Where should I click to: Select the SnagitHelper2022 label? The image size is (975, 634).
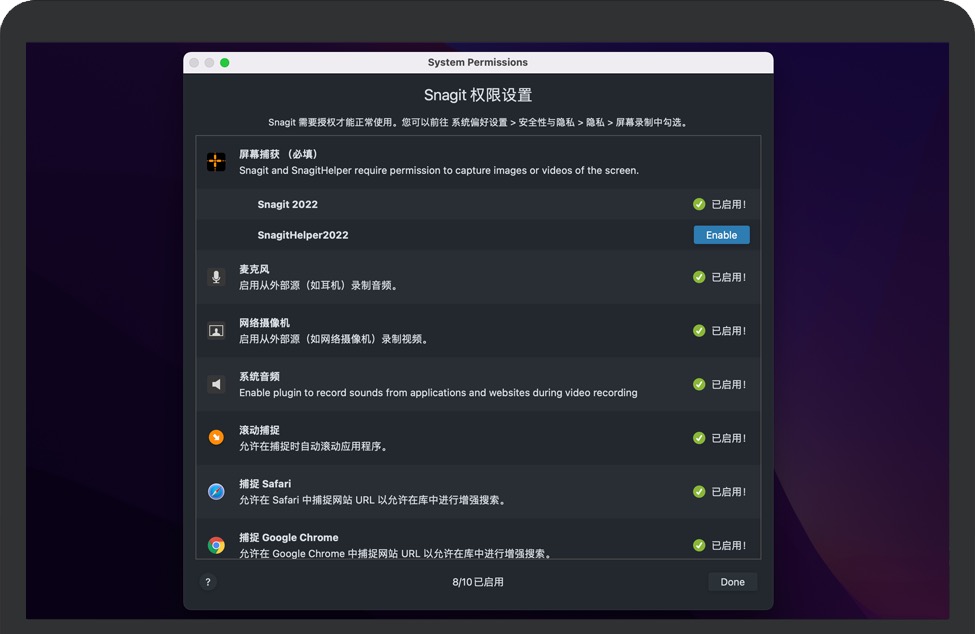coord(303,235)
